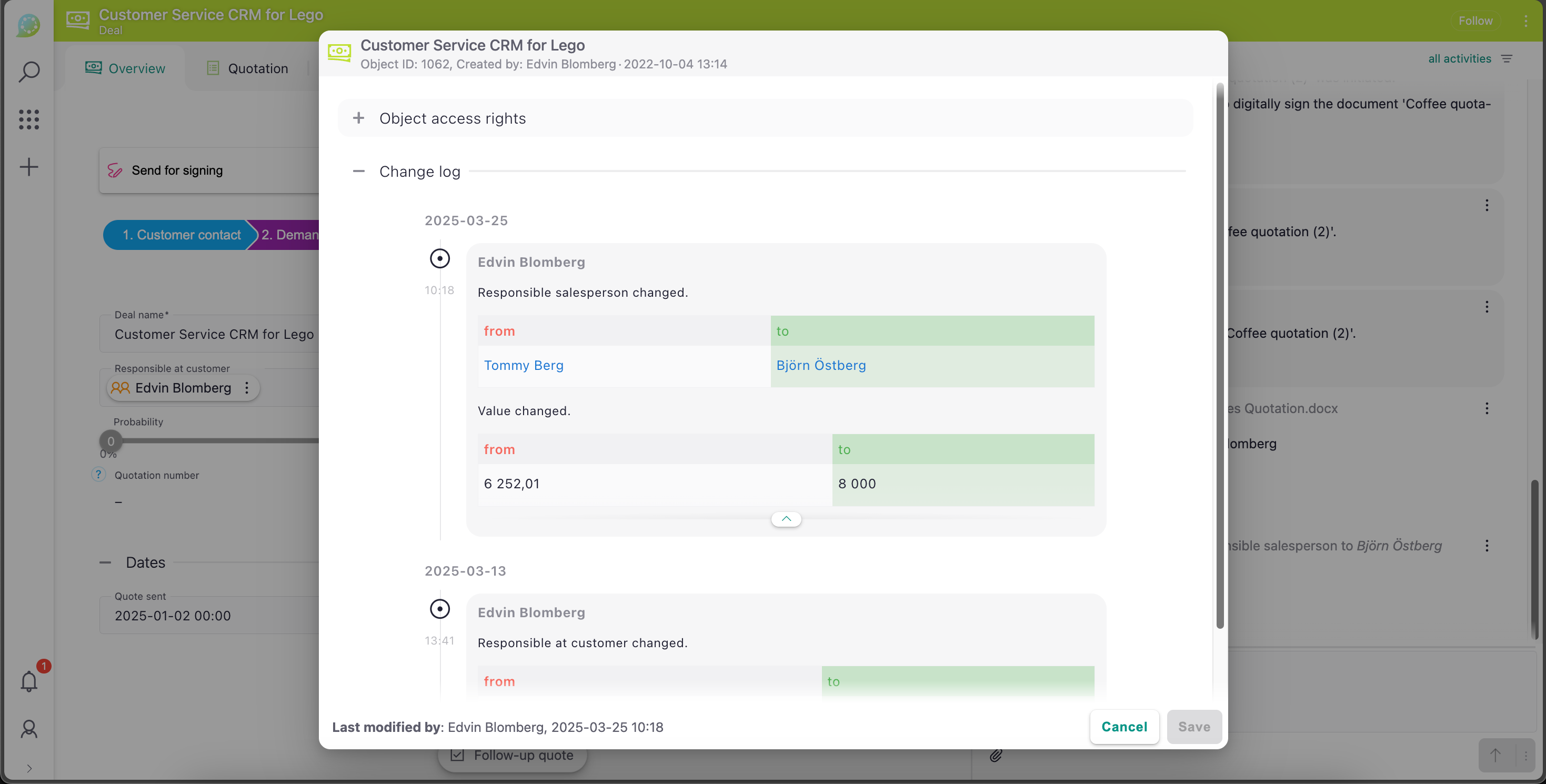The image size is (1546, 784).
Task: Click the Send for signing button
Action: [209, 170]
